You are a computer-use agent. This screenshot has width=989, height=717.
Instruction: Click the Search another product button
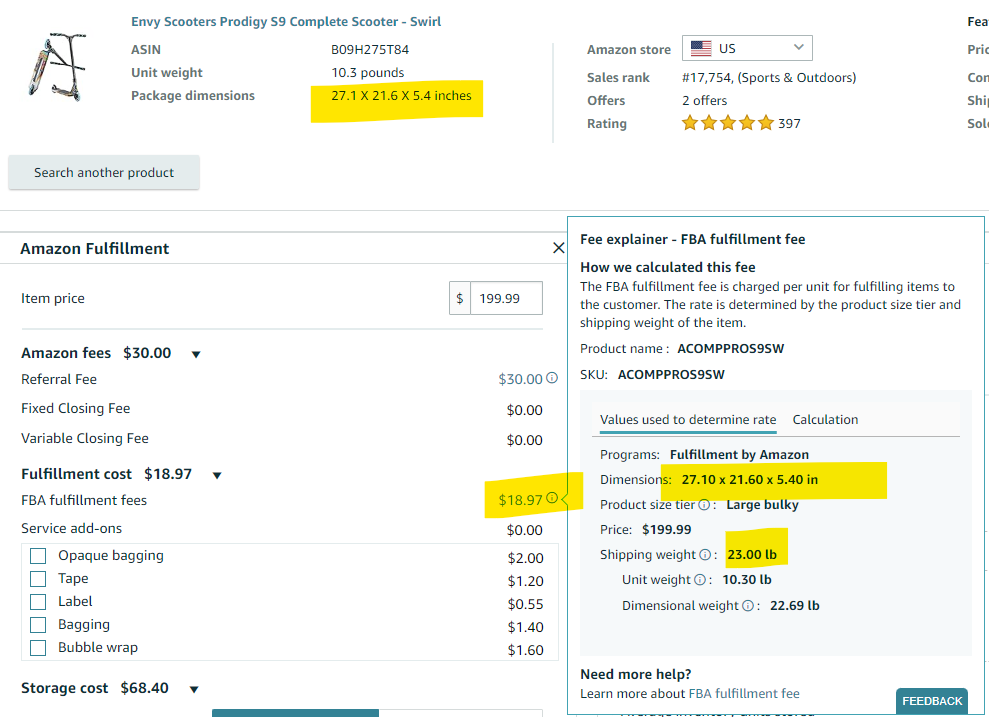tap(104, 172)
